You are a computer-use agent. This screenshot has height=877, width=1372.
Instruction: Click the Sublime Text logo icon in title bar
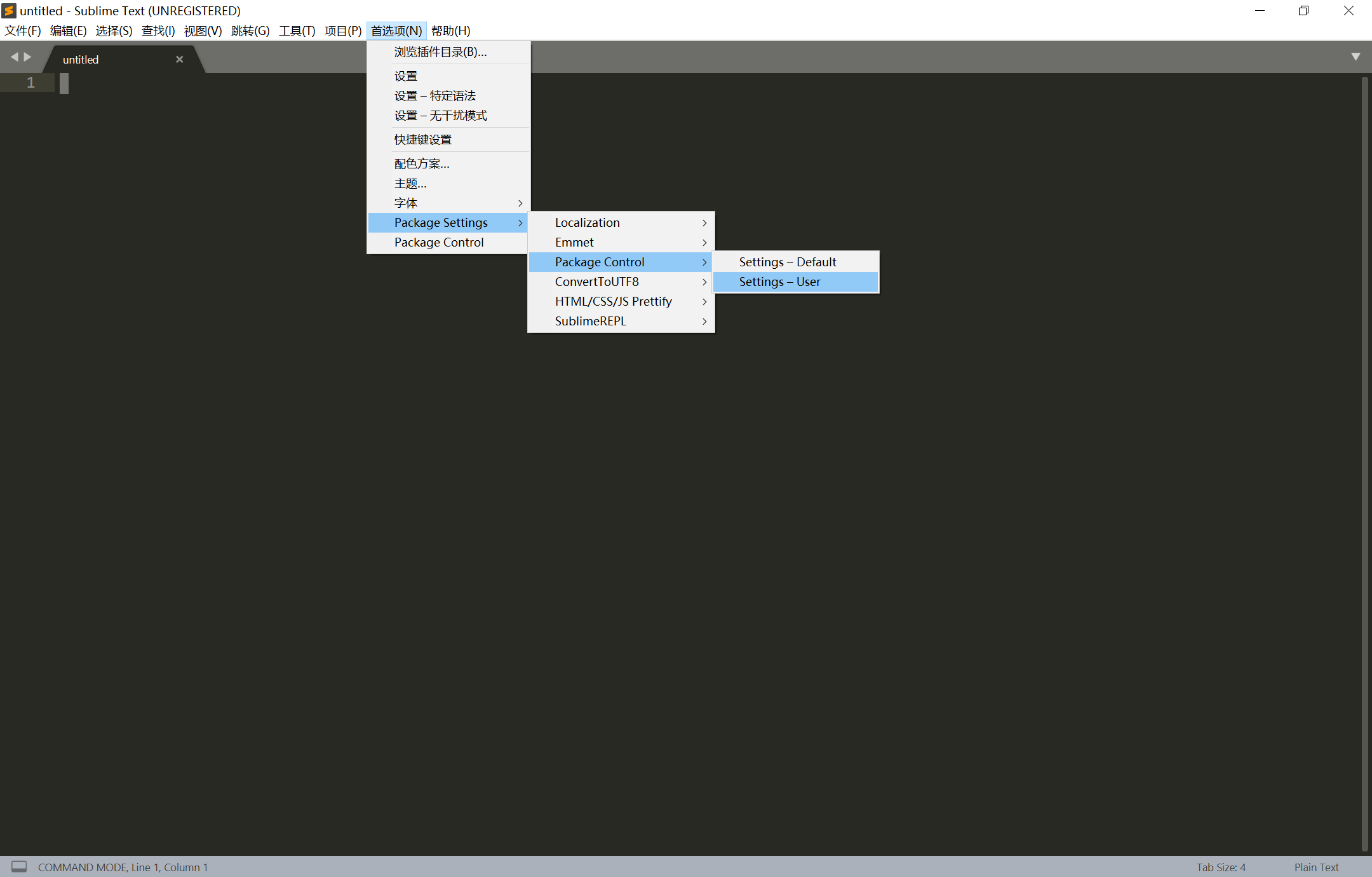(9, 11)
